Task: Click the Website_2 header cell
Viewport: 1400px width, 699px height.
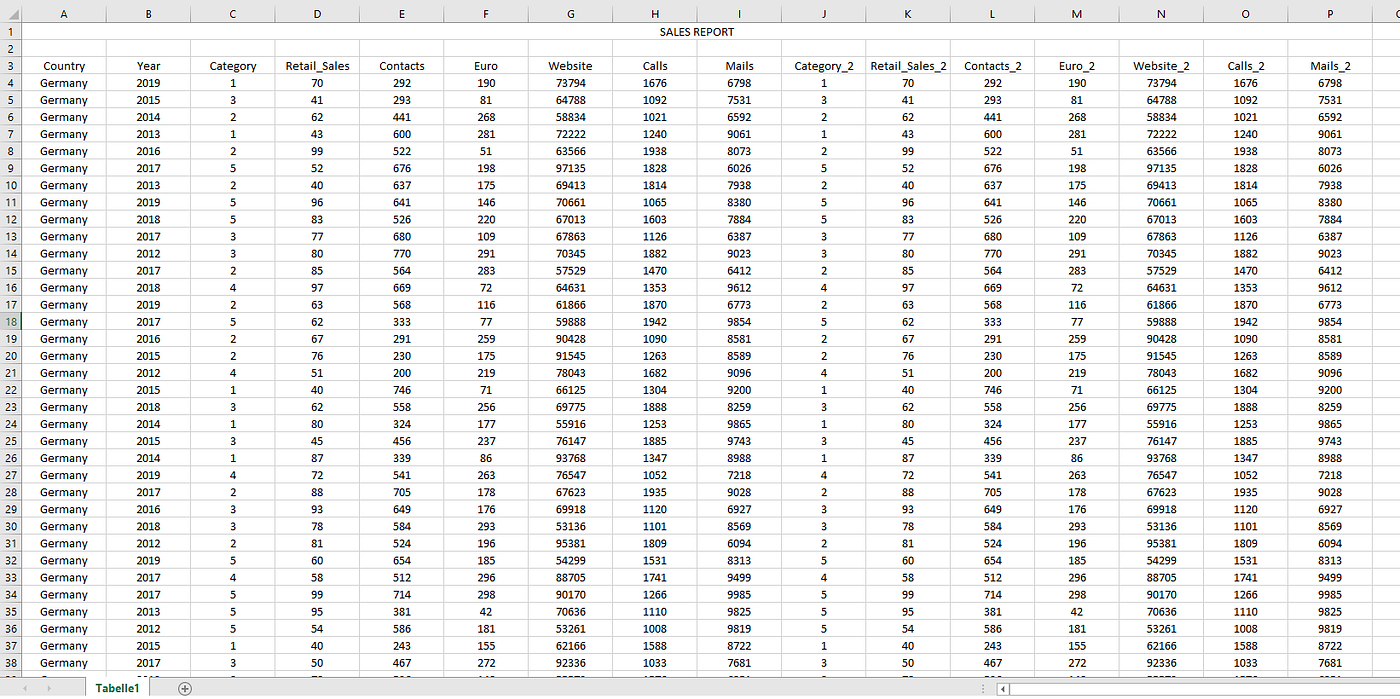Action: [1161, 66]
